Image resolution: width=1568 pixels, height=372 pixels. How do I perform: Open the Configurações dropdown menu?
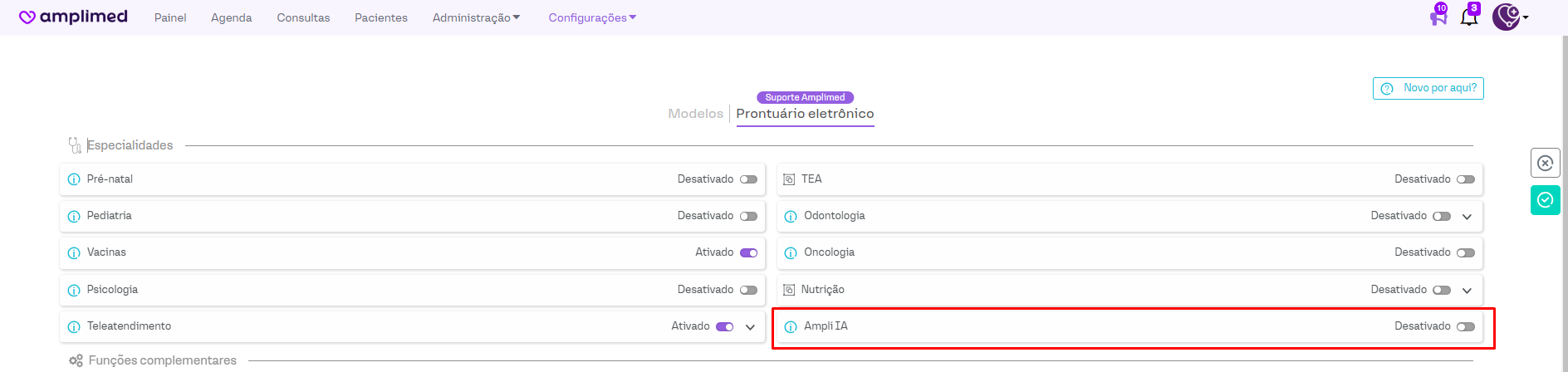coord(591,17)
